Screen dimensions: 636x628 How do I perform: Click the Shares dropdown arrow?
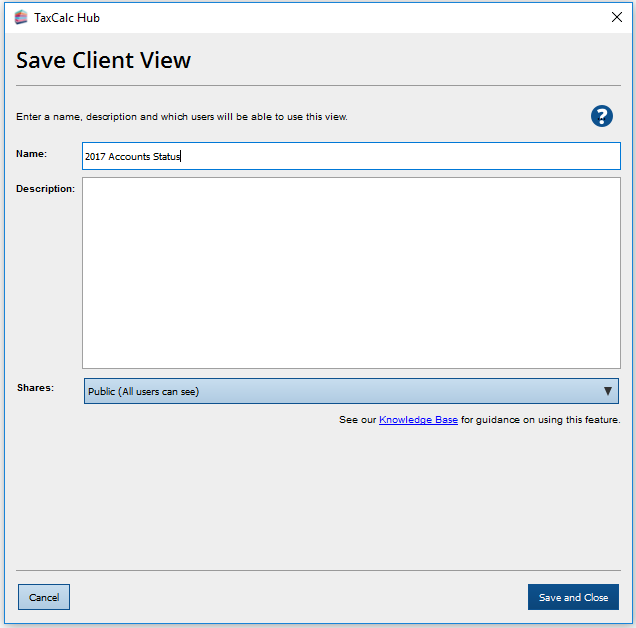tap(607, 391)
